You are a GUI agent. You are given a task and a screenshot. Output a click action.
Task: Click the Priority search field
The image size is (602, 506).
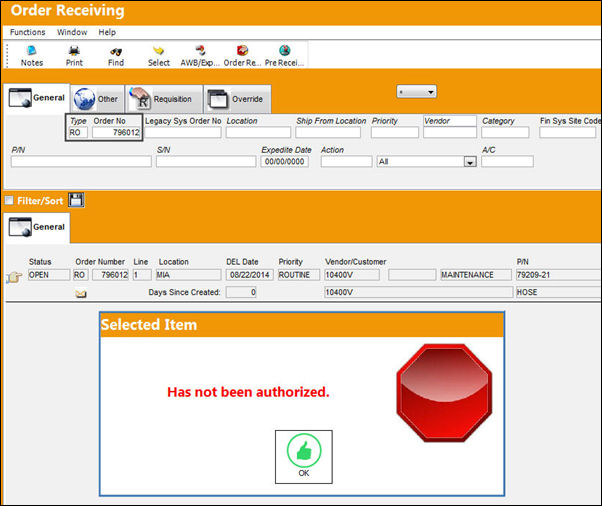pos(395,132)
